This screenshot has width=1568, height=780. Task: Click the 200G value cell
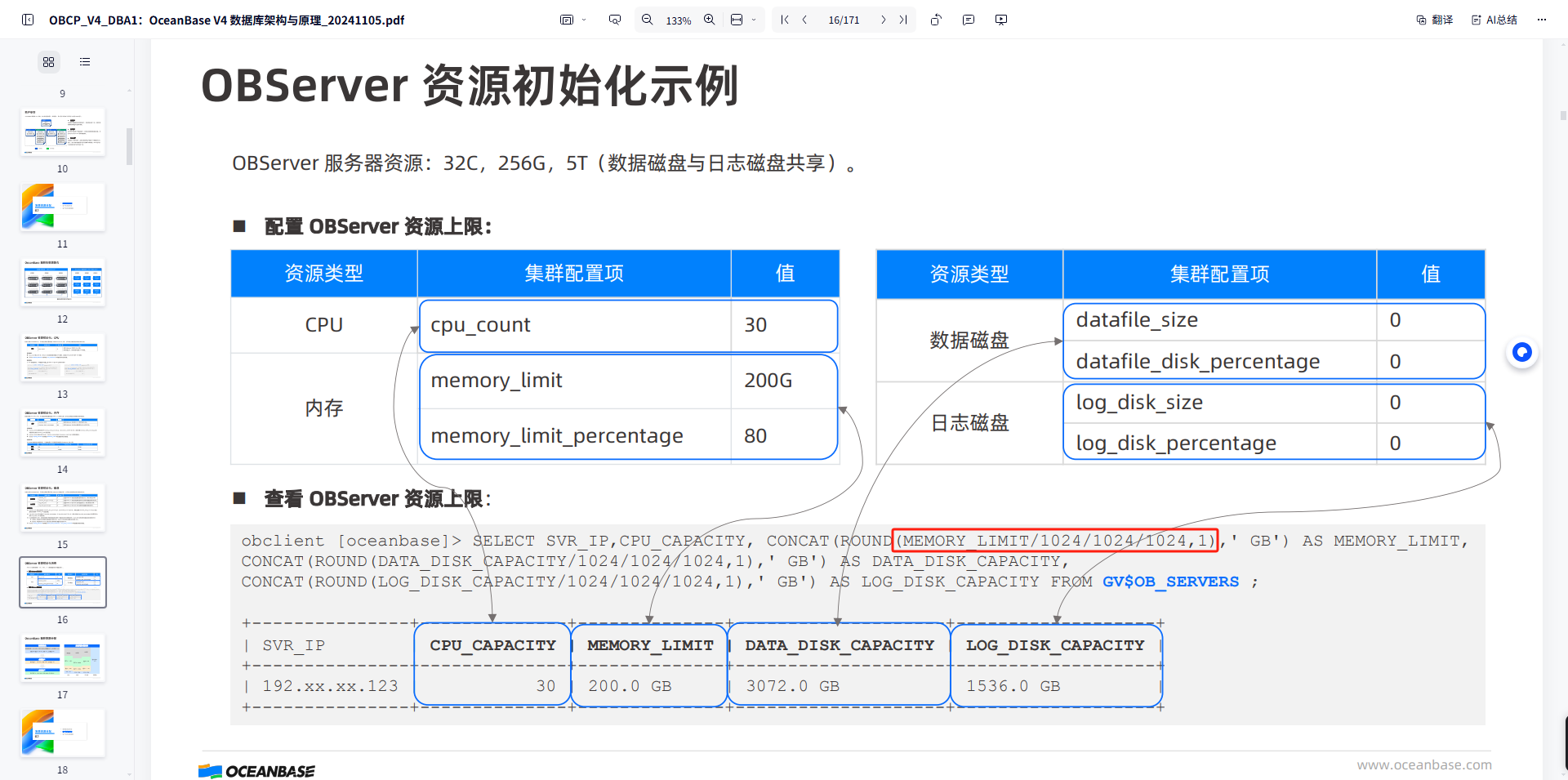(x=785, y=381)
